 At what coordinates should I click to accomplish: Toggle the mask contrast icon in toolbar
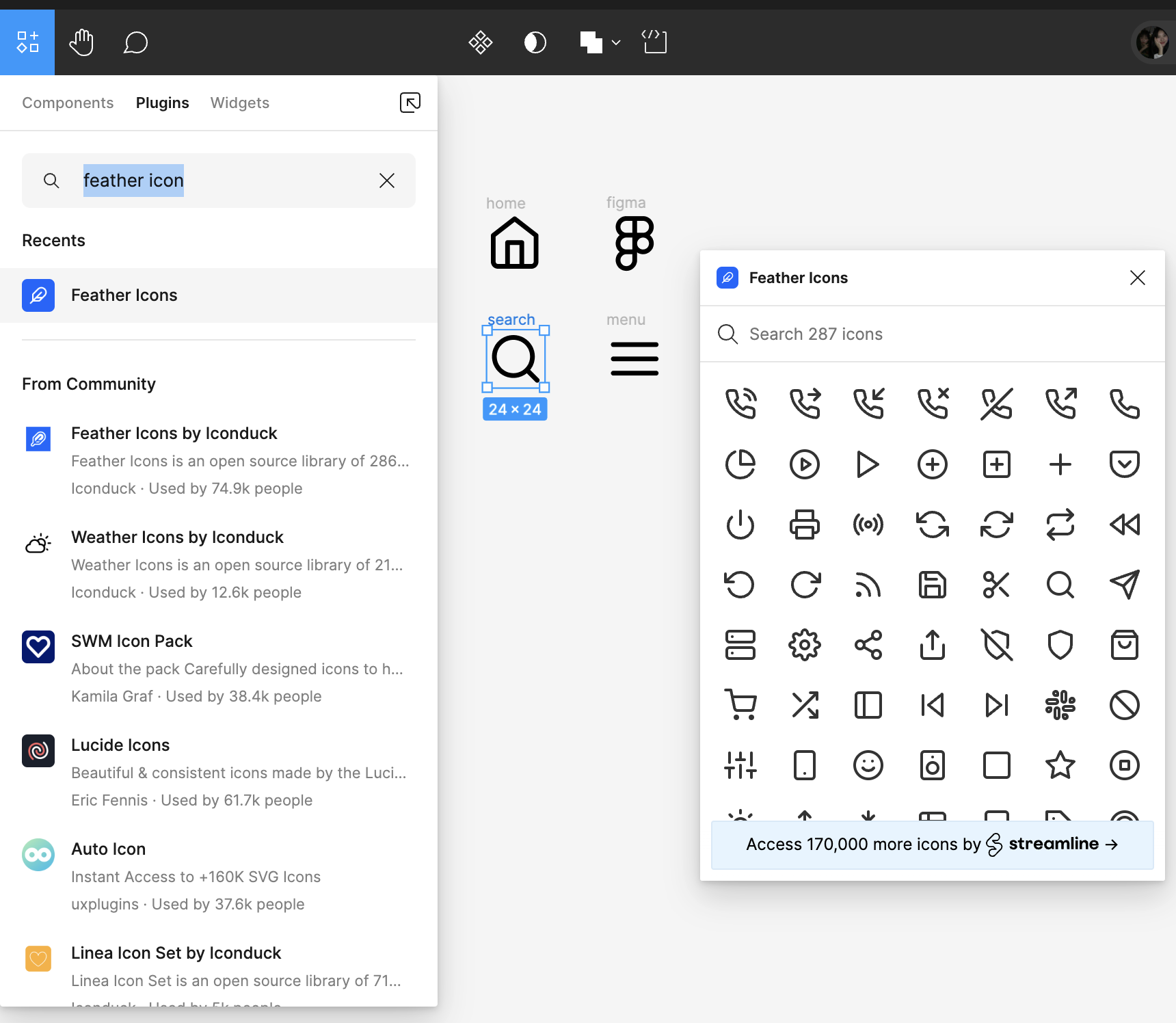[535, 42]
